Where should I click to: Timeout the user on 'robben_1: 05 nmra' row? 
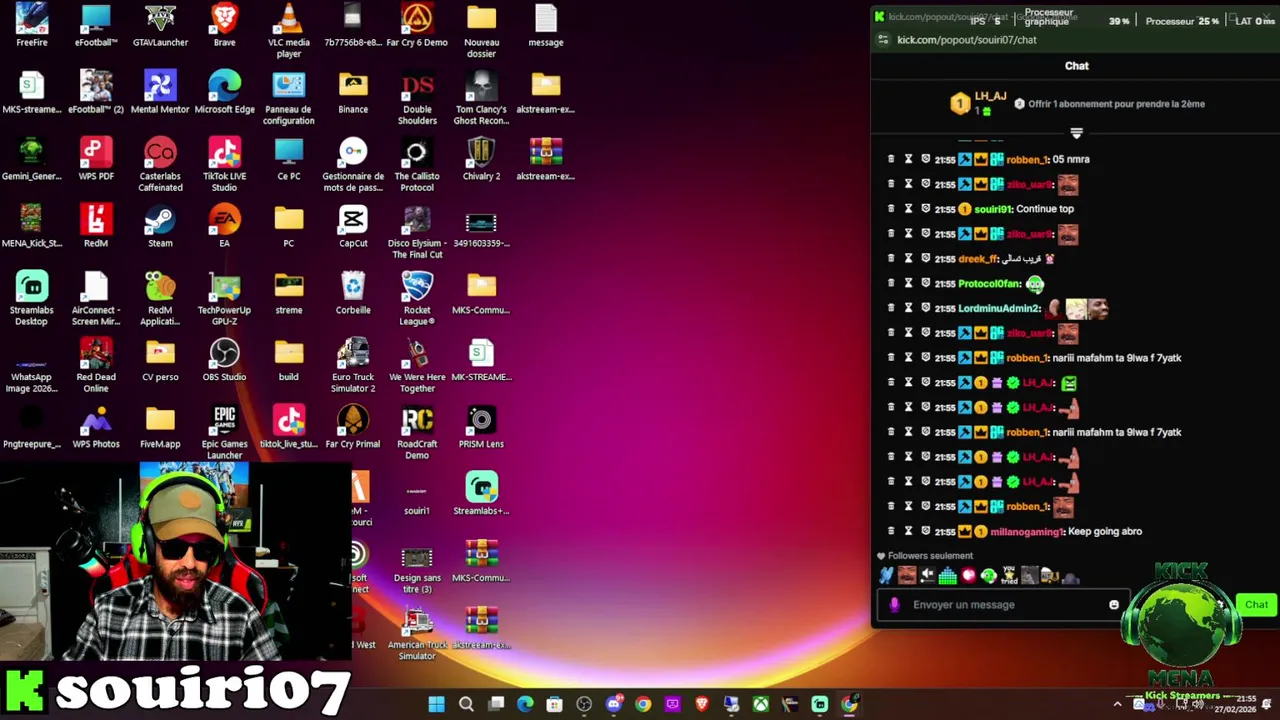(x=908, y=159)
